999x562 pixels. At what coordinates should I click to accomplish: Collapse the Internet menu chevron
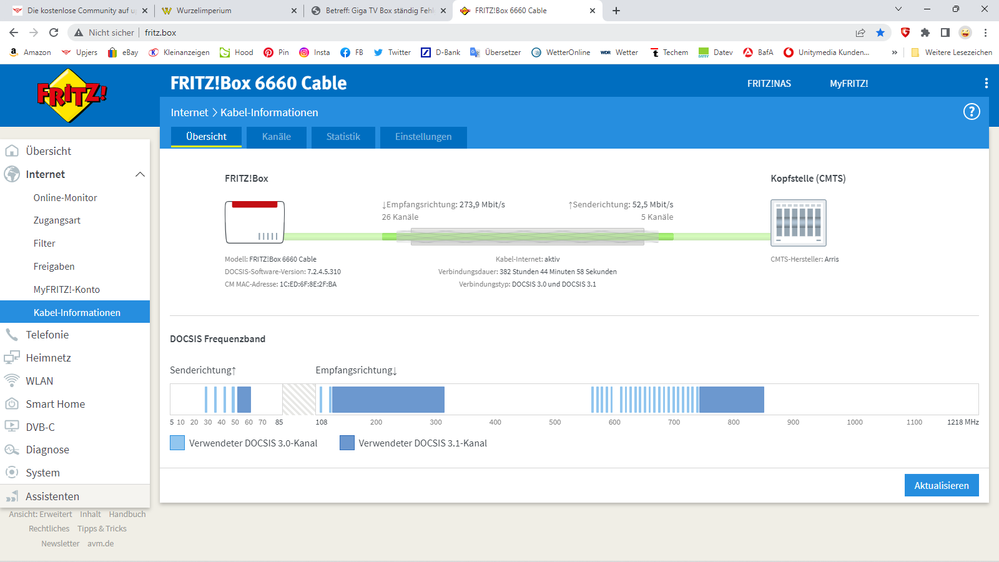point(140,174)
